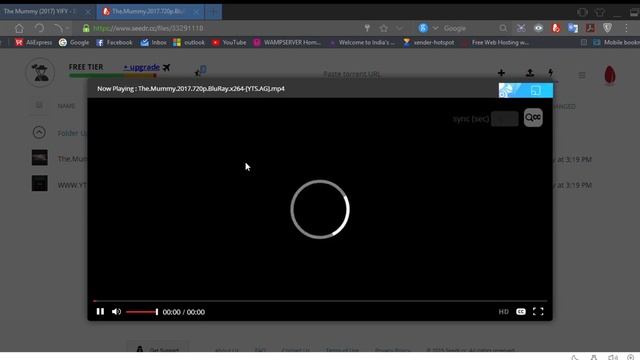Click the upgrade link

tap(141, 67)
